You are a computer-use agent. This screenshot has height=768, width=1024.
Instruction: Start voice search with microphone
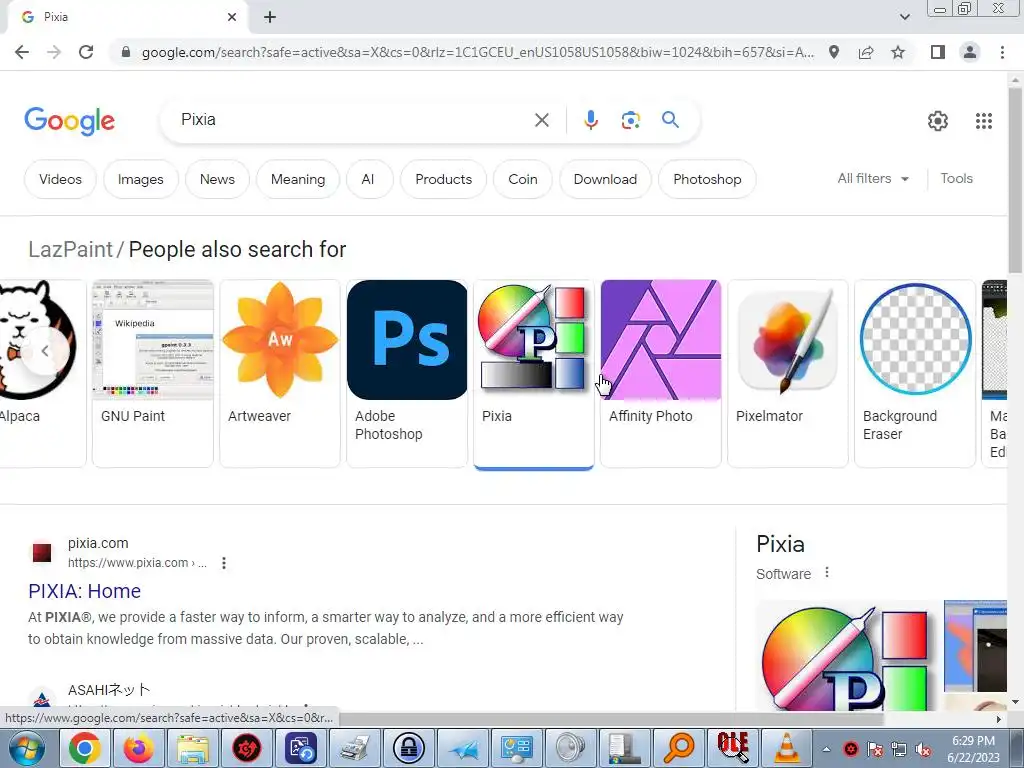click(590, 120)
